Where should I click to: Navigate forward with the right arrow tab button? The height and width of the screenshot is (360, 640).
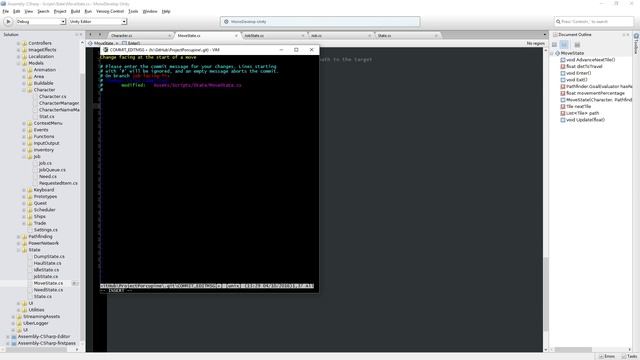pyautogui.click(x=100, y=35)
